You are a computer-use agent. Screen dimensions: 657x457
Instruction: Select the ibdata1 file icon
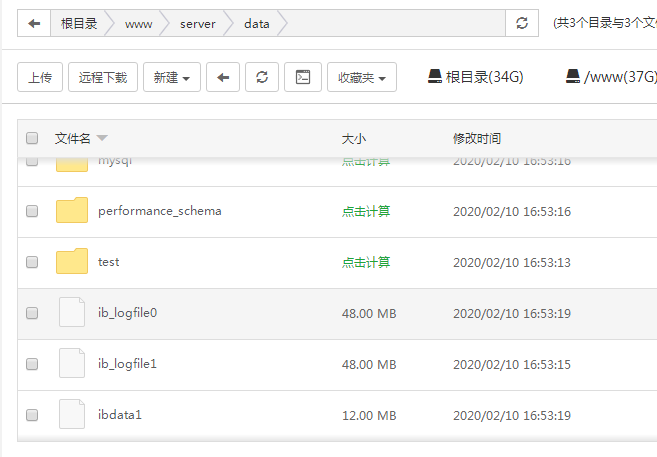tap(72, 414)
